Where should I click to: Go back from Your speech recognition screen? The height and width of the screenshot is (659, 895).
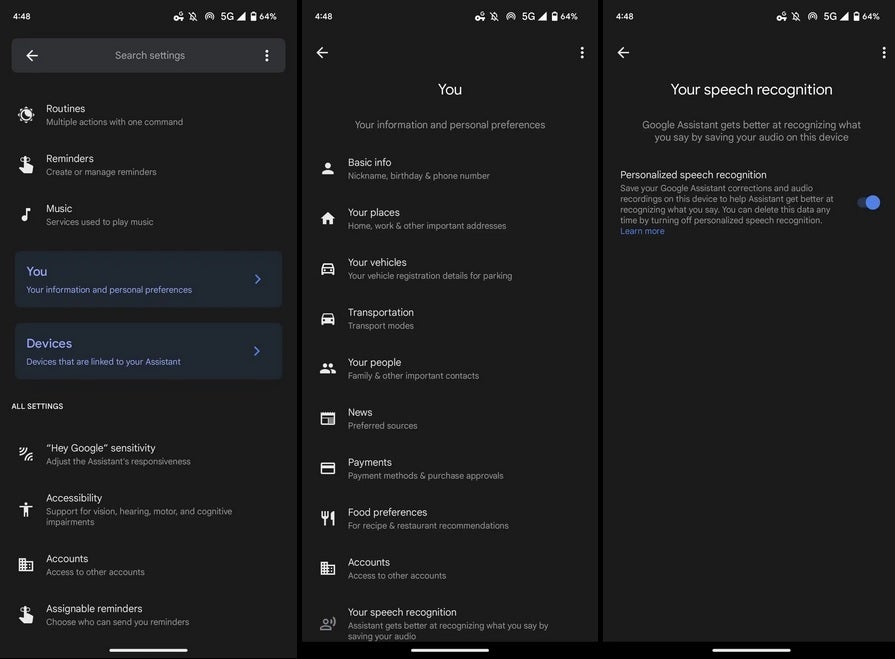click(x=623, y=52)
